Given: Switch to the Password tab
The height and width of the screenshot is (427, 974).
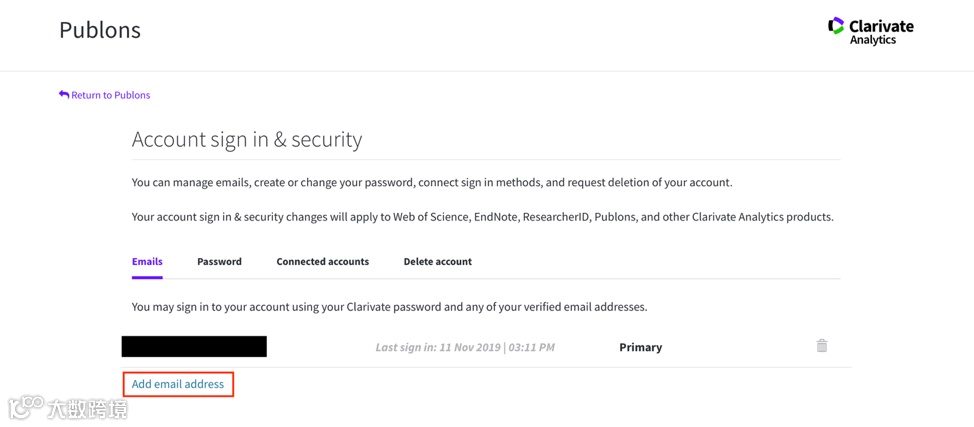Looking at the screenshot, I should [219, 262].
